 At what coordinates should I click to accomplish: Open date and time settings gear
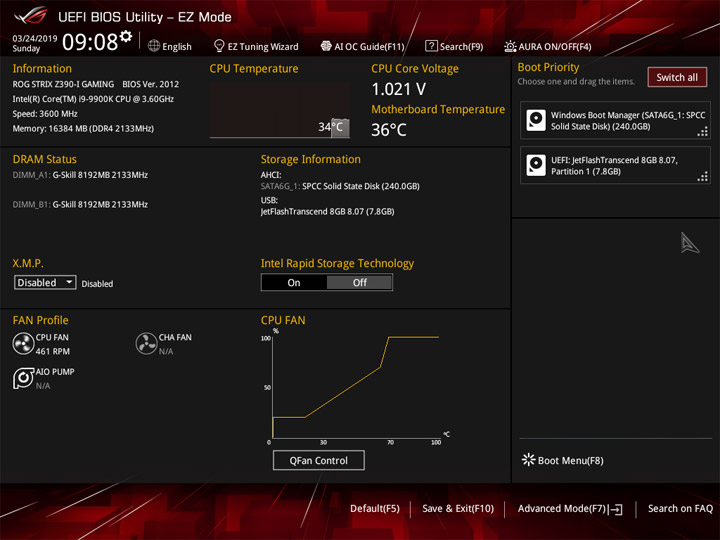click(126, 36)
